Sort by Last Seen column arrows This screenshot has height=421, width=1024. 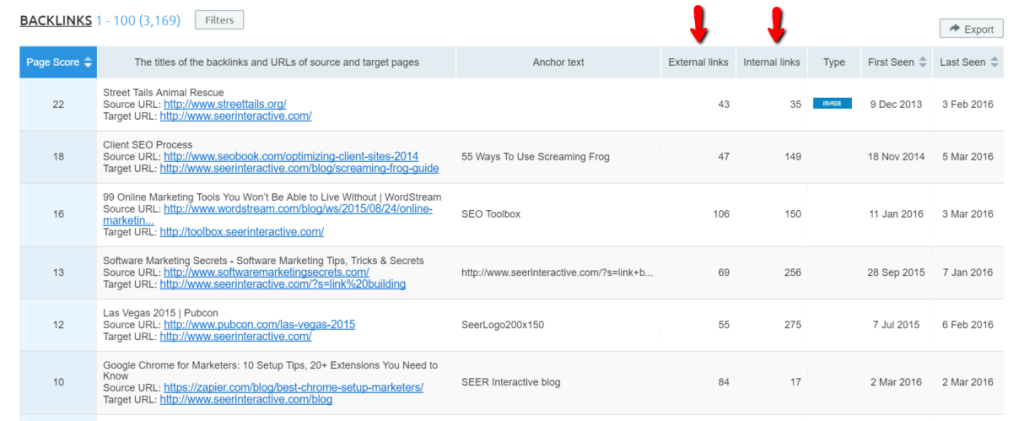click(993, 62)
